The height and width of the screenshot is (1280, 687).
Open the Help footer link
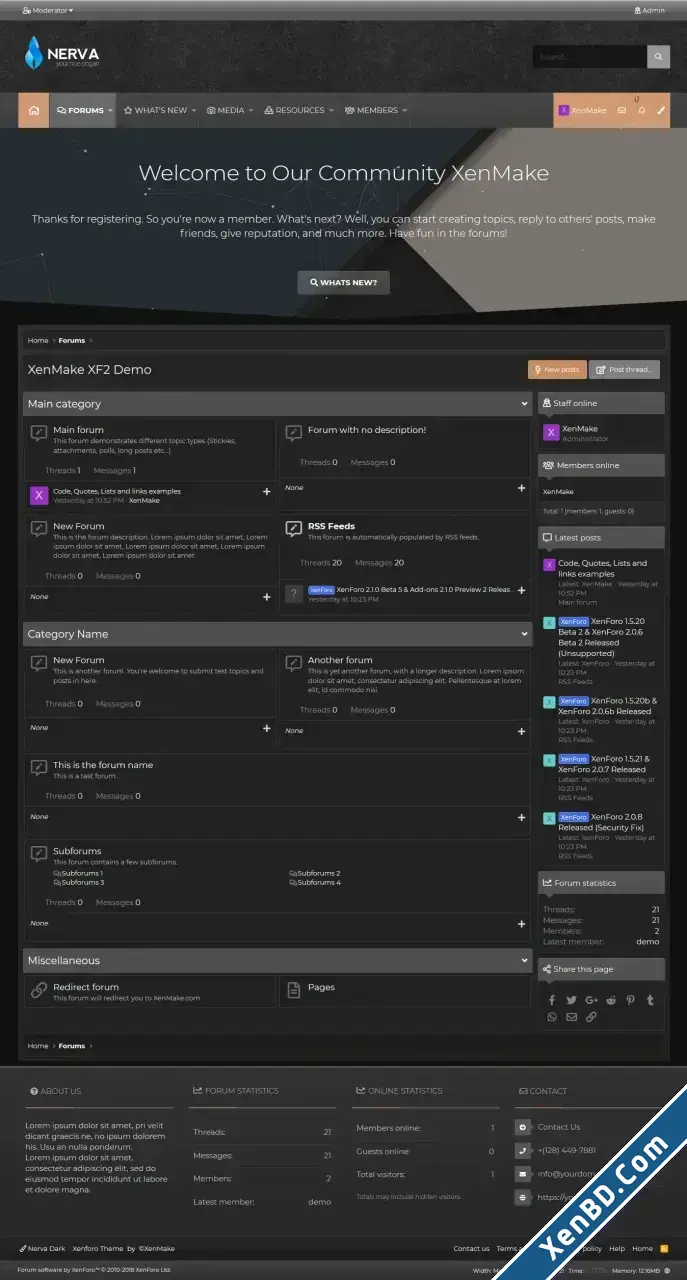pos(617,1248)
